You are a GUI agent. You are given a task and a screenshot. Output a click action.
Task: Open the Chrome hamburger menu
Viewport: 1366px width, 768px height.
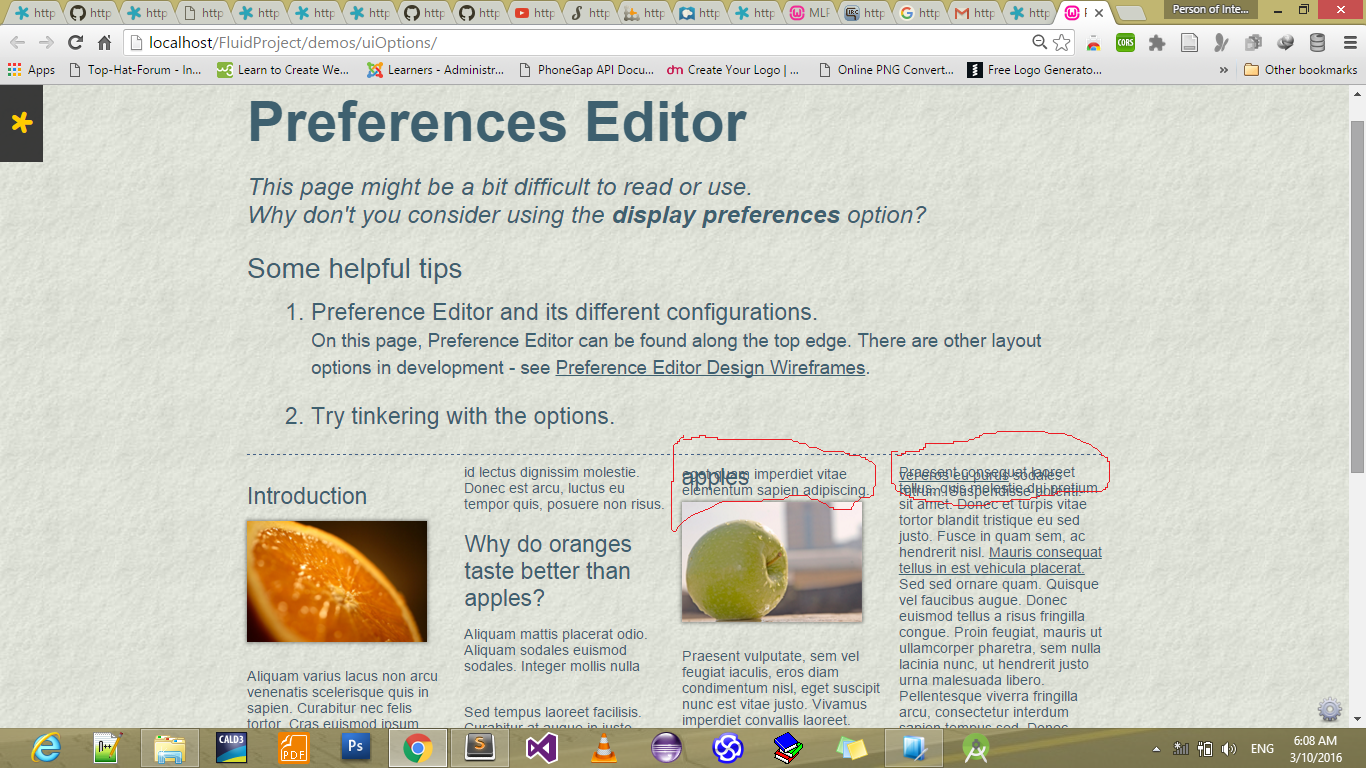pyautogui.click(x=1349, y=42)
